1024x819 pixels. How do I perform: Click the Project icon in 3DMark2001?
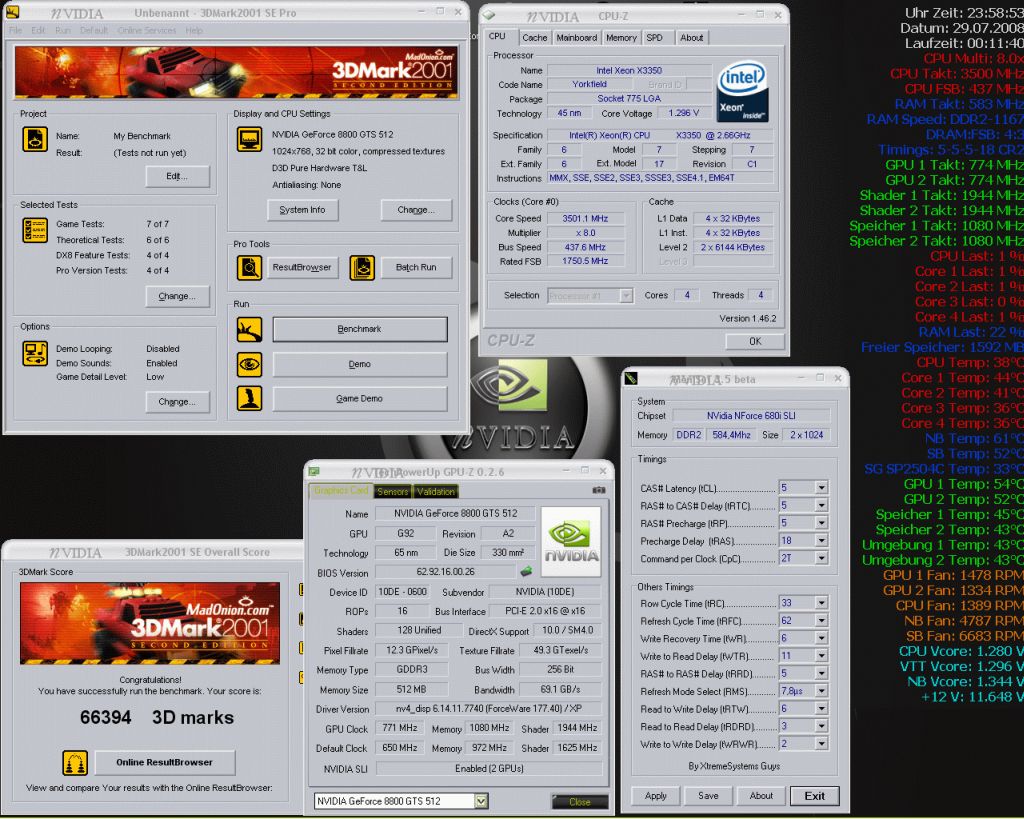[x=35, y=139]
